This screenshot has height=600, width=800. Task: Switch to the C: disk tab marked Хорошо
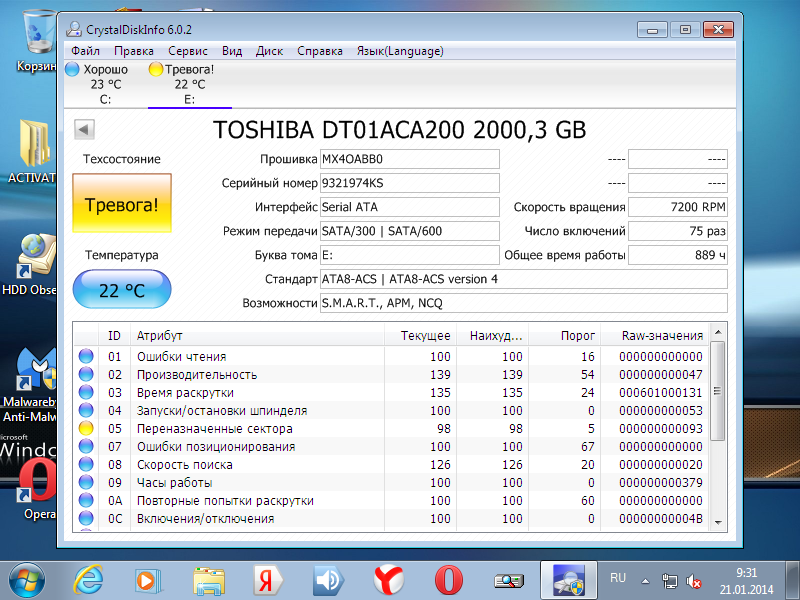click(106, 84)
